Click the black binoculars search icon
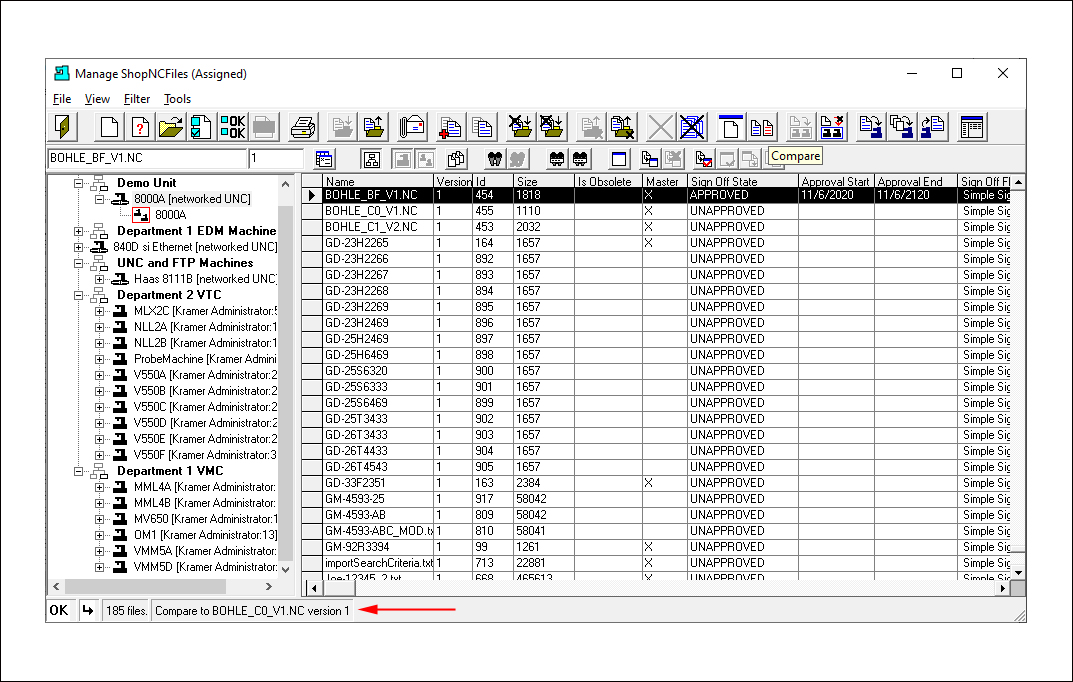Image resolution: width=1073 pixels, height=682 pixels. (495, 159)
